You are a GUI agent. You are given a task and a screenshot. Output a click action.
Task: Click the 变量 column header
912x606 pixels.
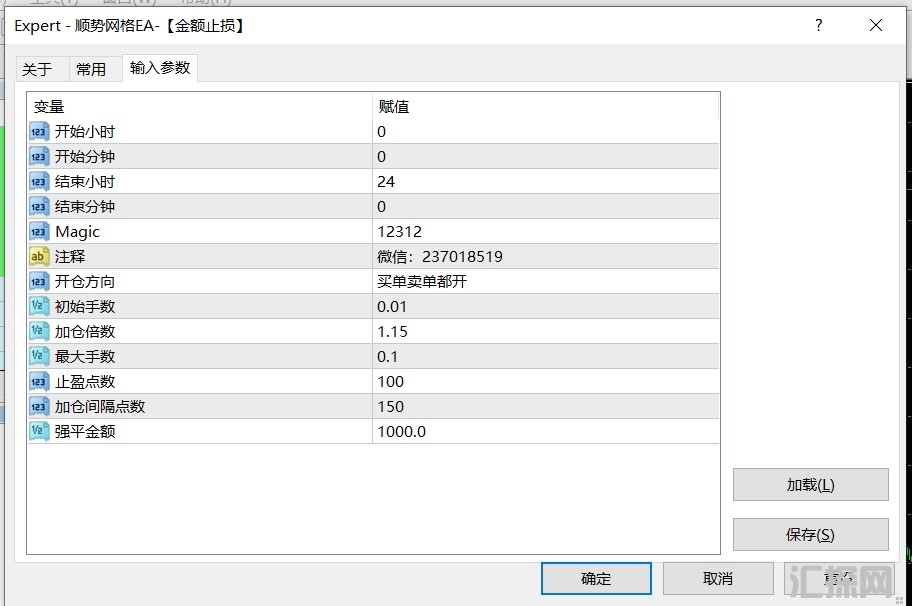click(x=200, y=107)
